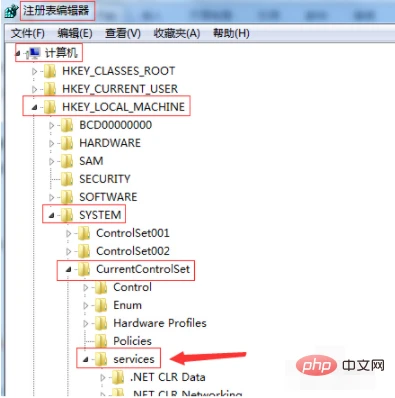Click the BCD00000000 folder icon
Viewport: 395px width, 398px height.
67,125
